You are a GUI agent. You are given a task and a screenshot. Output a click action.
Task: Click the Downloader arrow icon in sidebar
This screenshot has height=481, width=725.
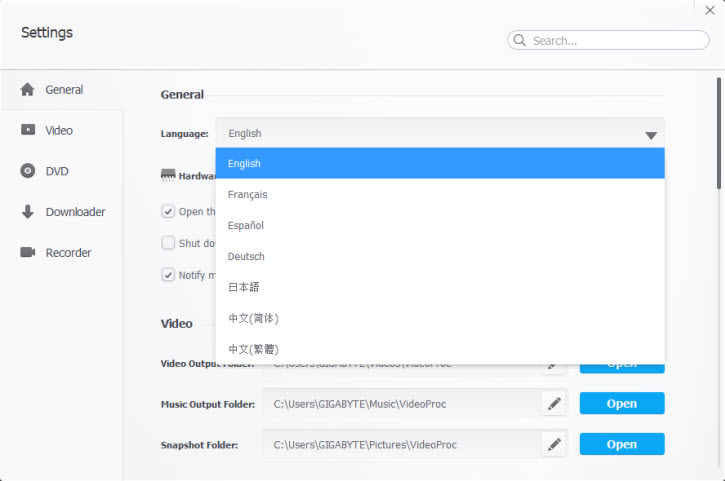[x=28, y=212]
